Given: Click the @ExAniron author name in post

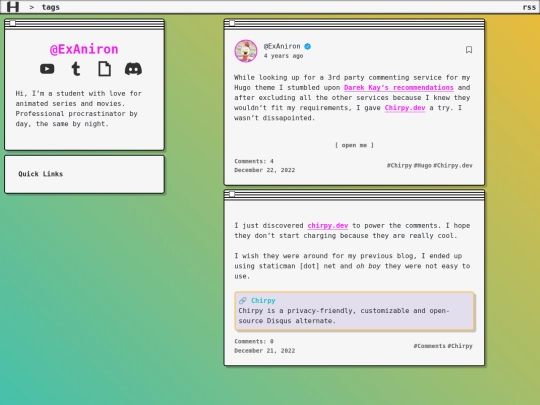Looking at the screenshot, I should tap(282, 46).
